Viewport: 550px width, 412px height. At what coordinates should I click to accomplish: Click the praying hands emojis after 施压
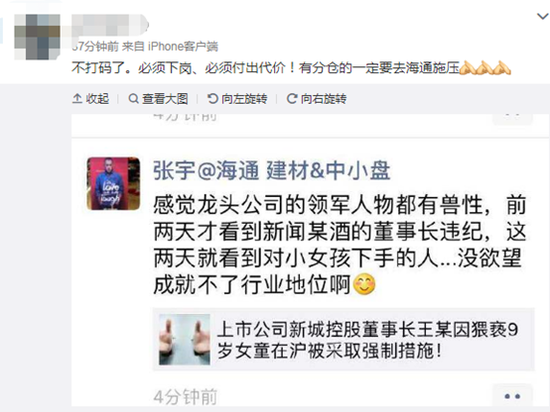click(x=485, y=68)
